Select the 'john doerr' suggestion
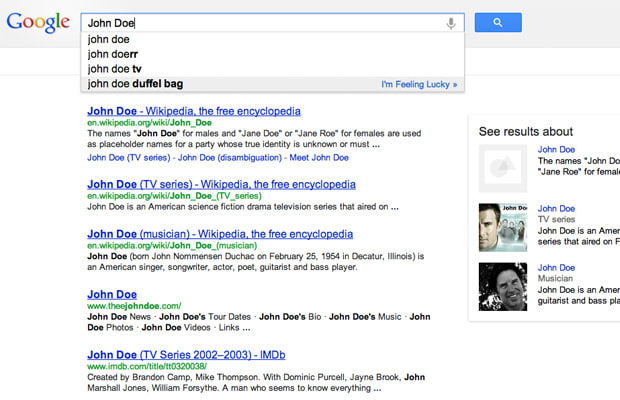620x400 pixels. (x=272, y=54)
